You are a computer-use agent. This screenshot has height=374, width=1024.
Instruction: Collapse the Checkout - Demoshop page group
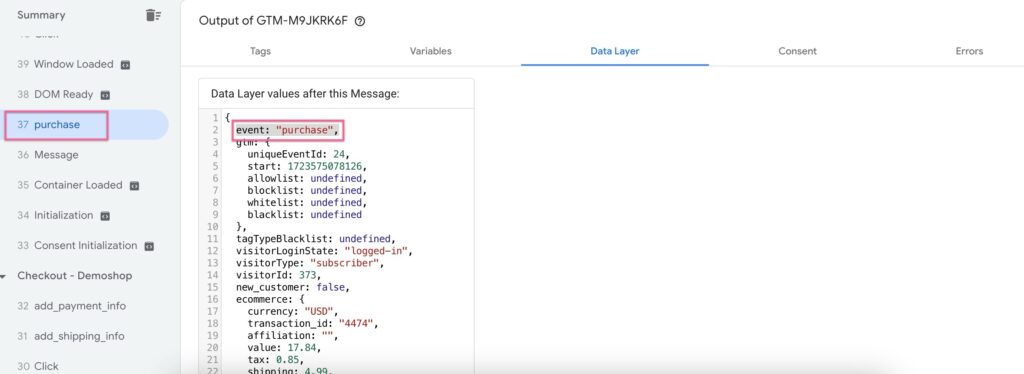(4, 276)
